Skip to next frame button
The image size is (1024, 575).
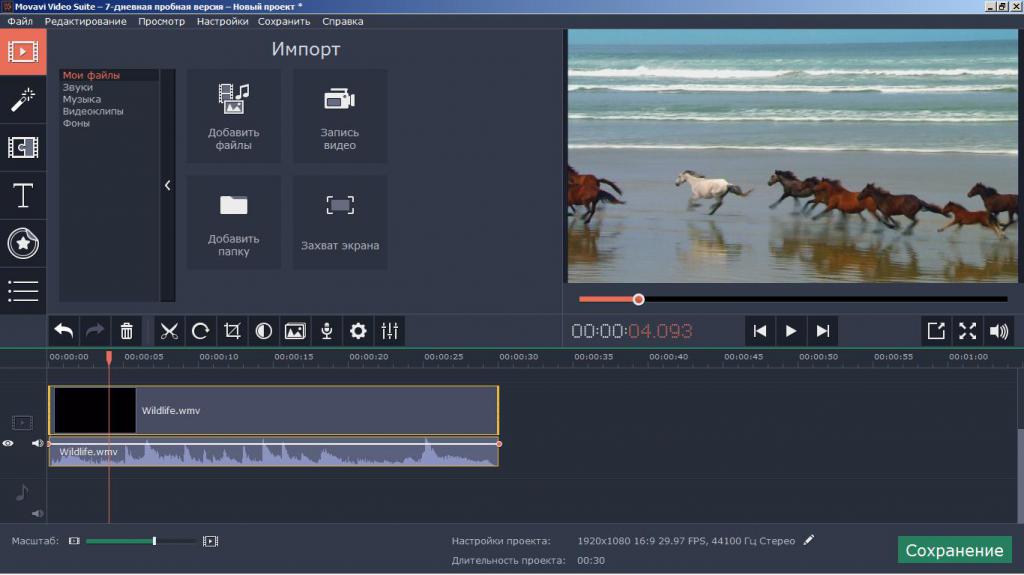[823, 331]
